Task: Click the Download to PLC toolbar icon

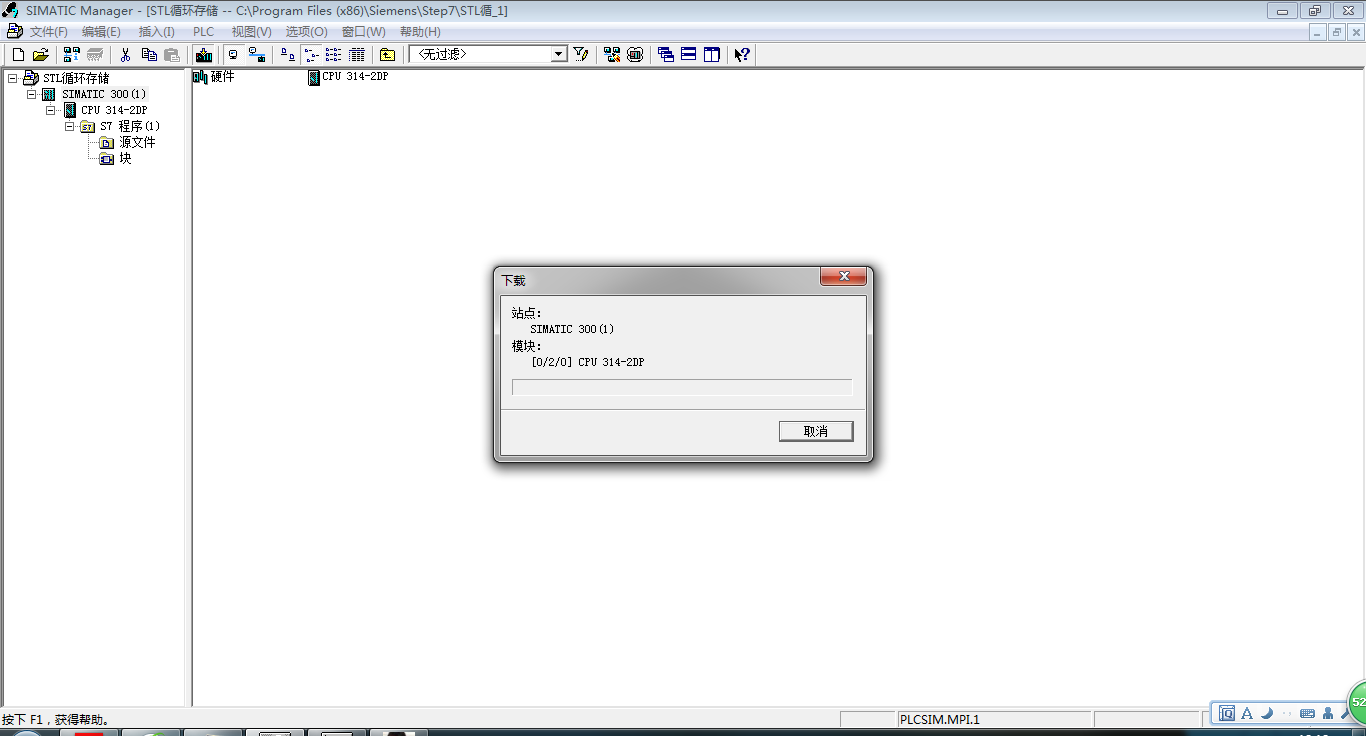Action: pos(203,55)
